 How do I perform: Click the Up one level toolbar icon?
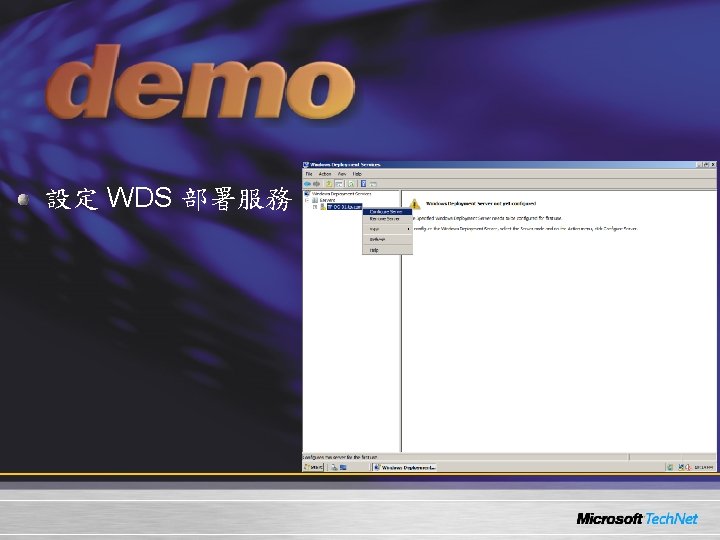click(329, 184)
